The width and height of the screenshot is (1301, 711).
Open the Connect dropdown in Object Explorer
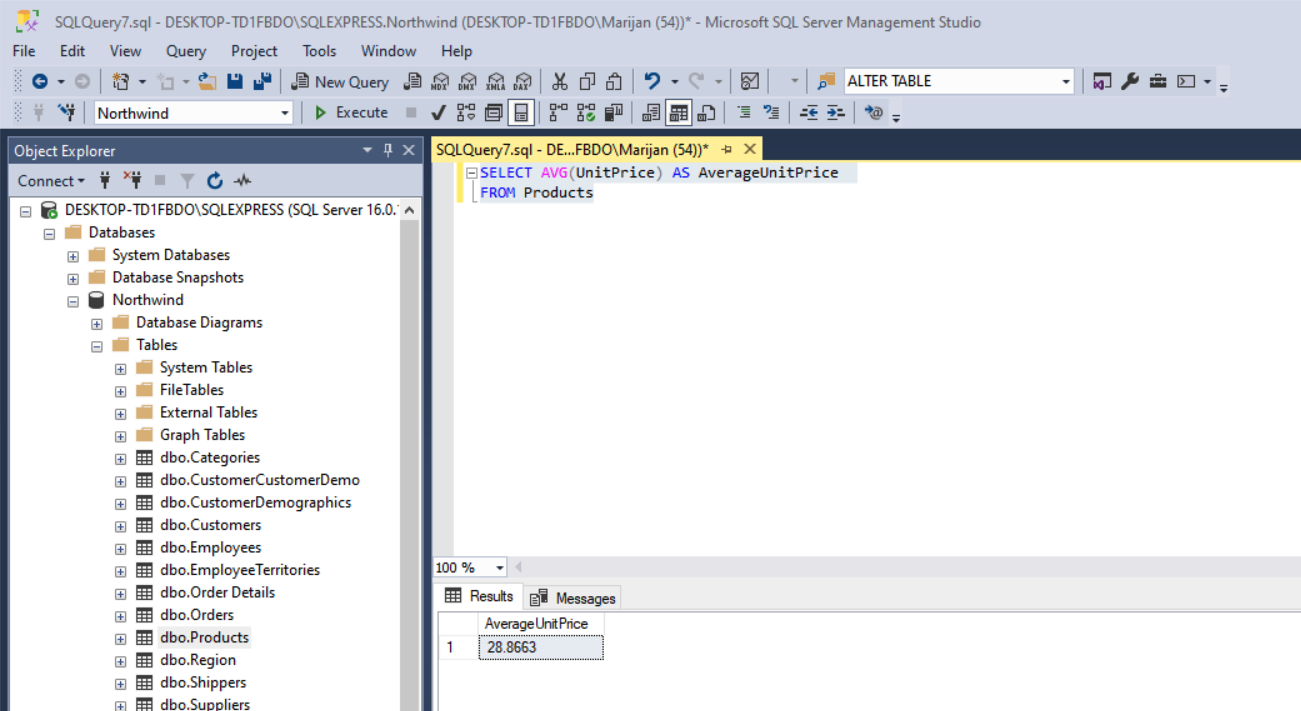coord(51,181)
